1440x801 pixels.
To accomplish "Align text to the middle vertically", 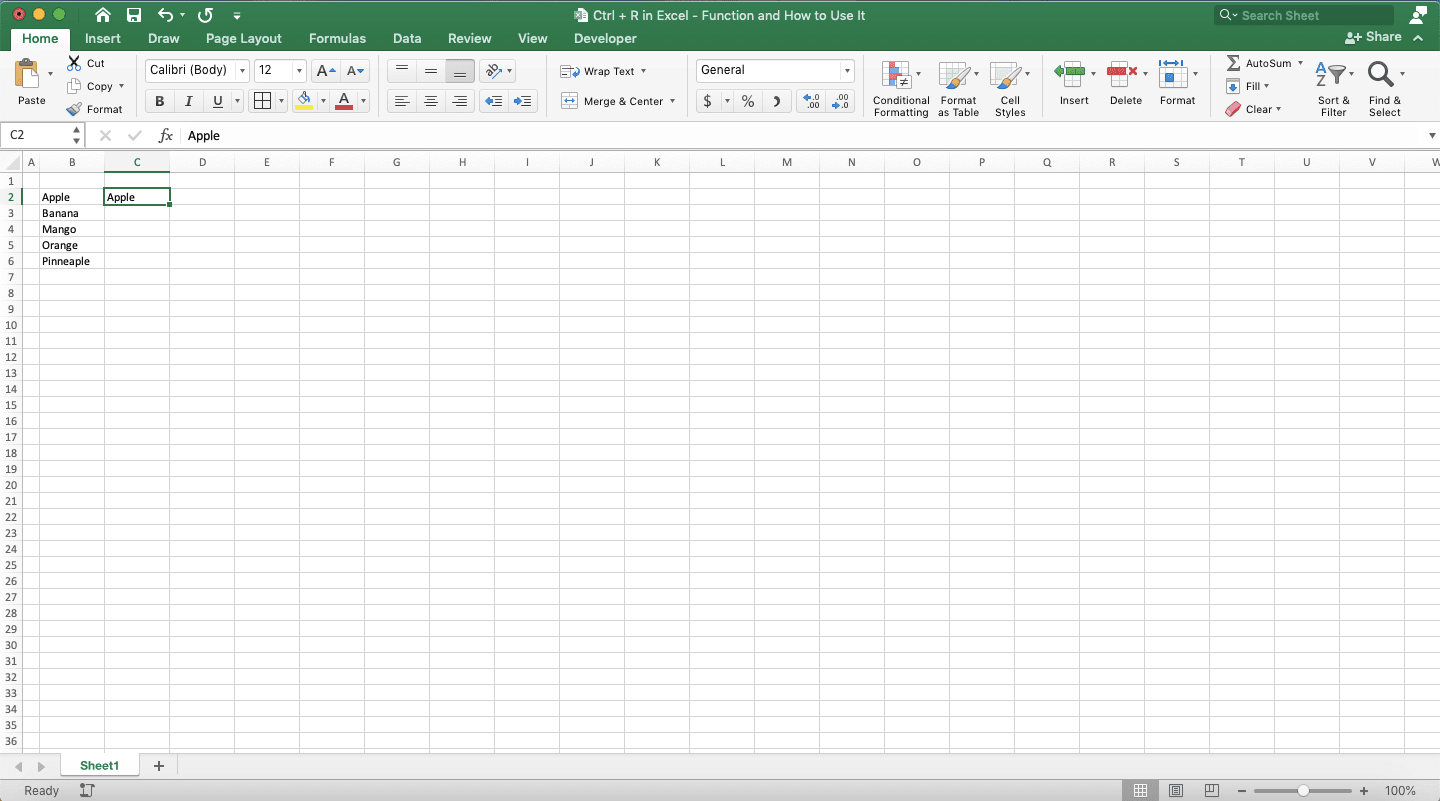I will click(431, 71).
